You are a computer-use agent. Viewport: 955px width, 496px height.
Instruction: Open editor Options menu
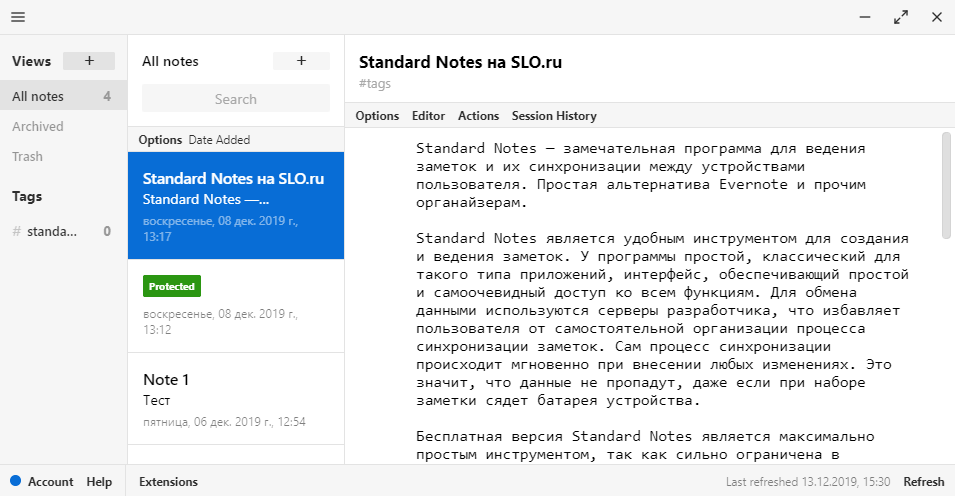[377, 116]
